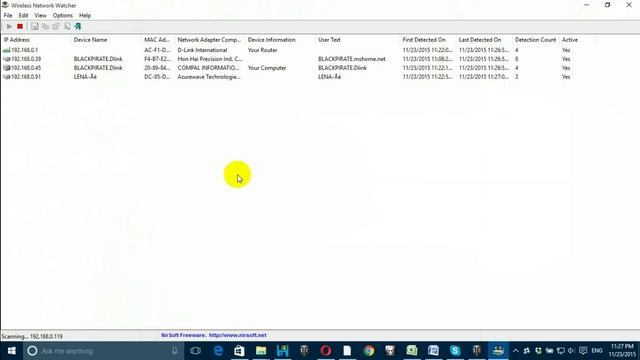
Task: Select the 192.168.0.1 router row
Action: [299, 50]
